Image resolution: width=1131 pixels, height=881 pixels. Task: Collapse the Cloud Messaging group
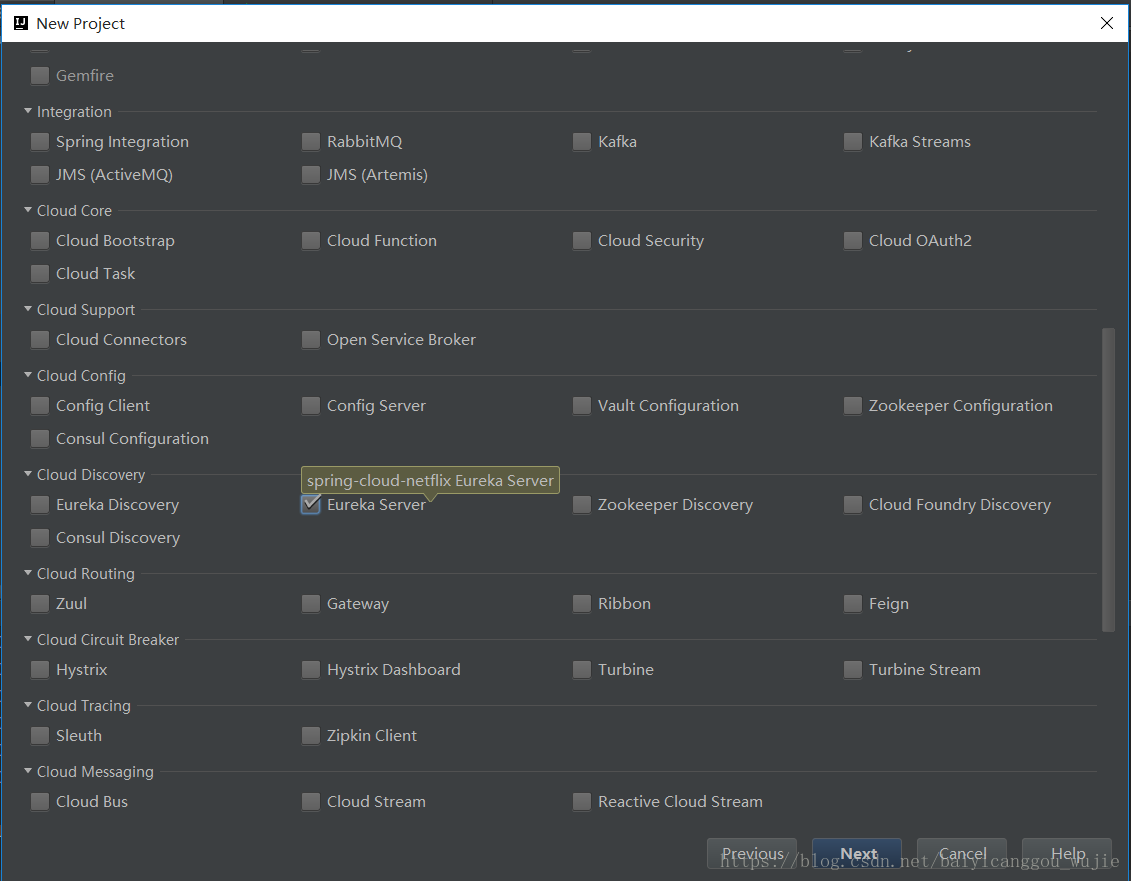pos(28,771)
